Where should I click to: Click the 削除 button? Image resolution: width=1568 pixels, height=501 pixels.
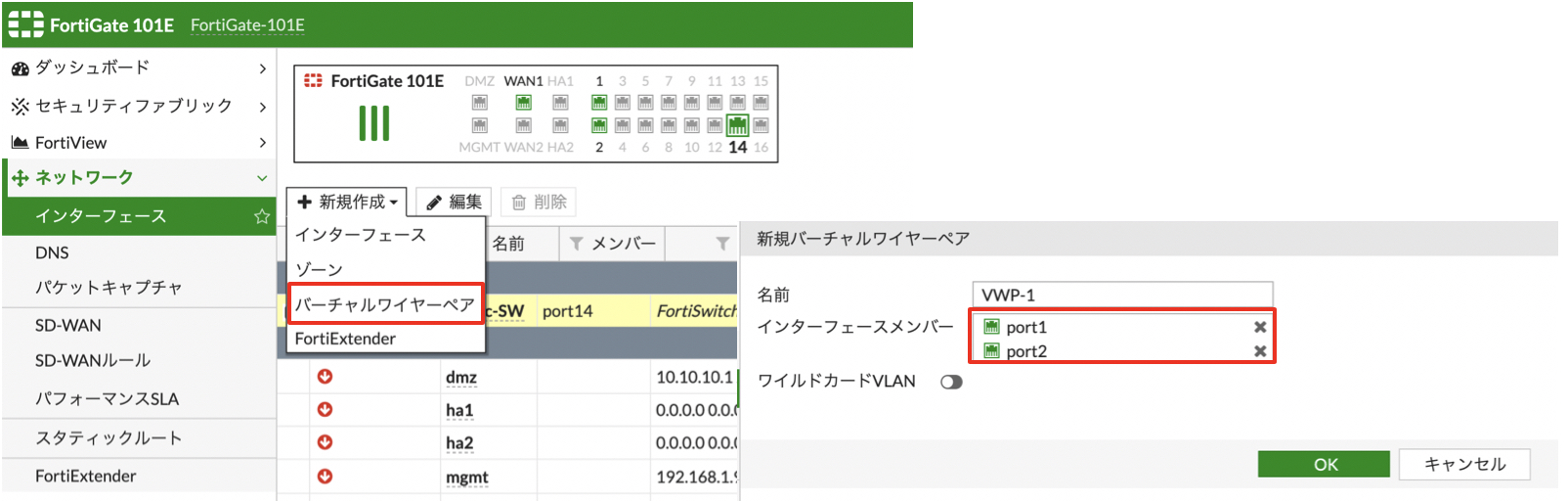(x=539, y=202)
